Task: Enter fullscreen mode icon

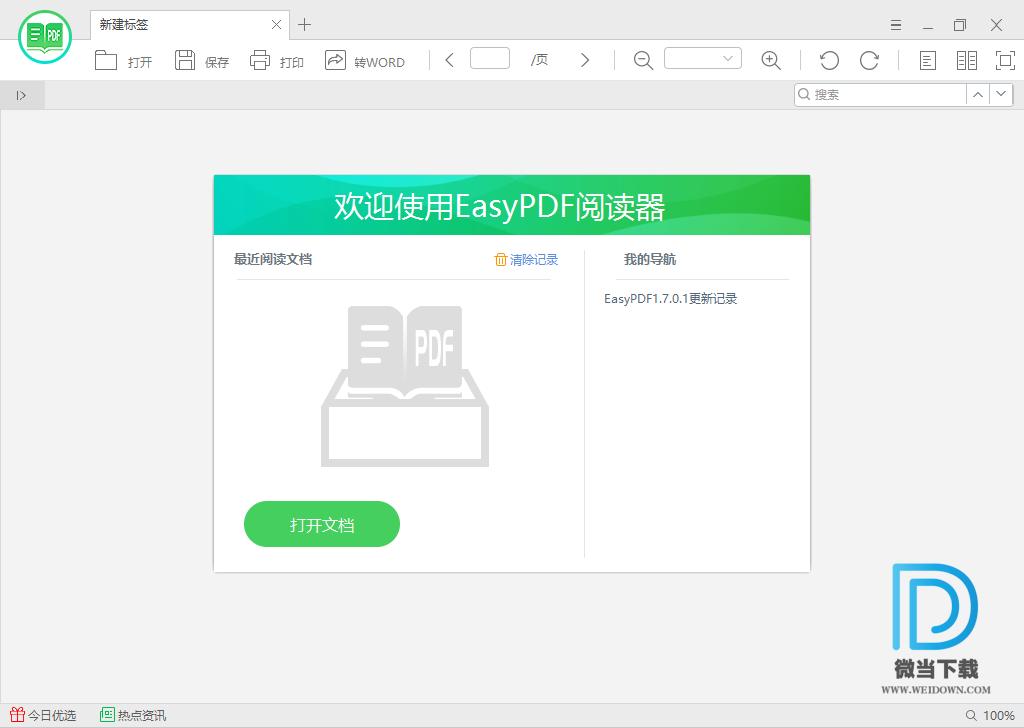Action: pos(1005,61)
